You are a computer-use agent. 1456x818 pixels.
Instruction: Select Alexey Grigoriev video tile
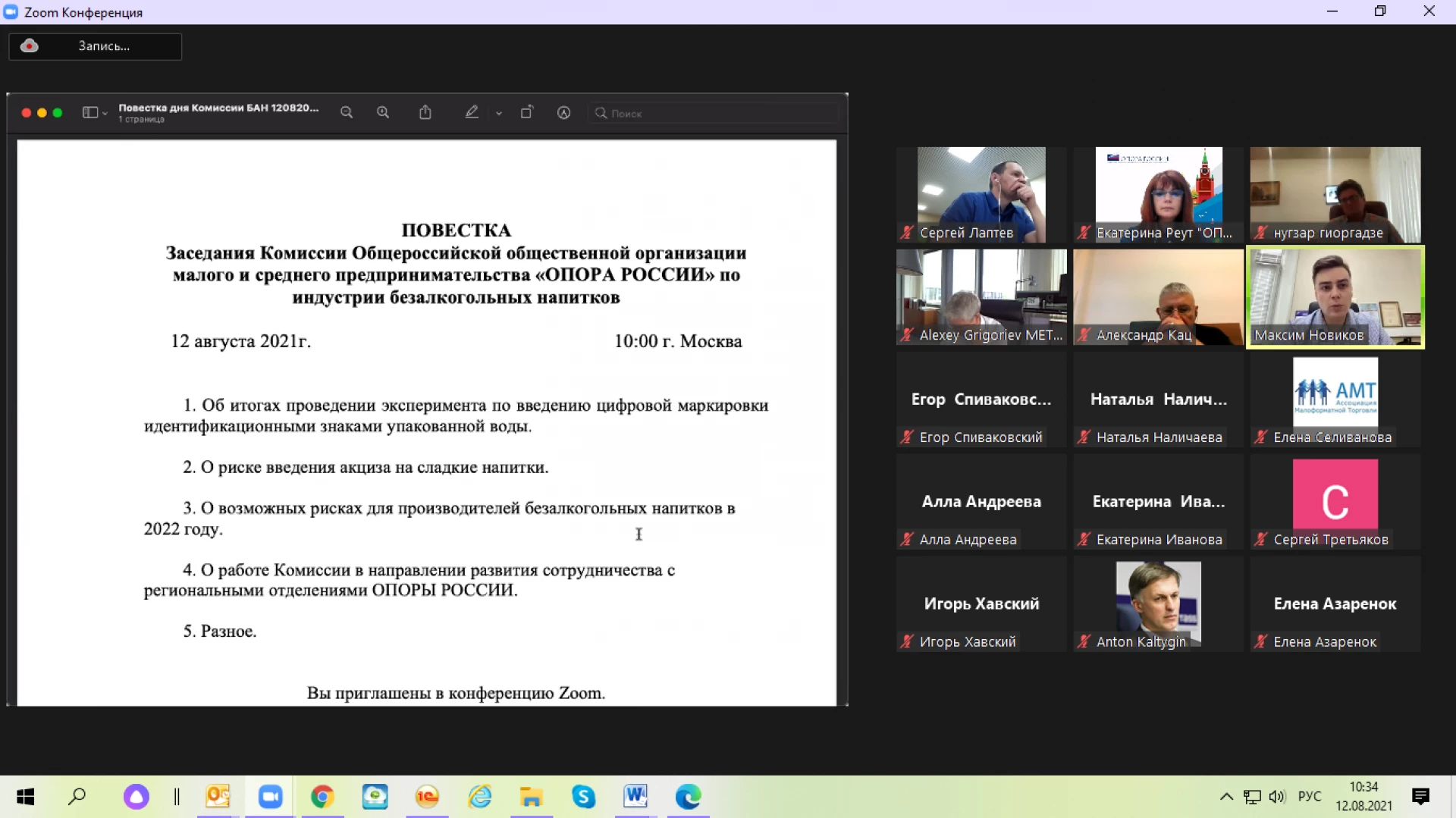pyautogui.click(x=981, y=297)
